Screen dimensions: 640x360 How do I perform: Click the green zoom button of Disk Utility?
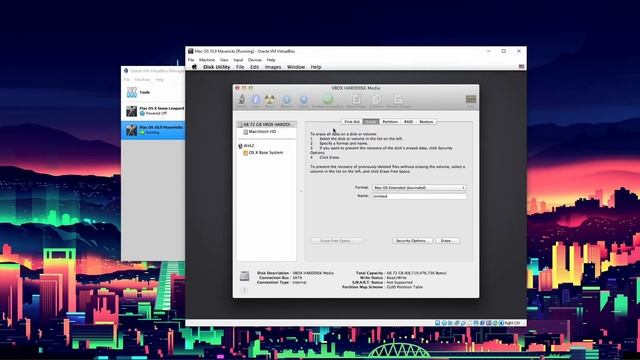point(251,88)
